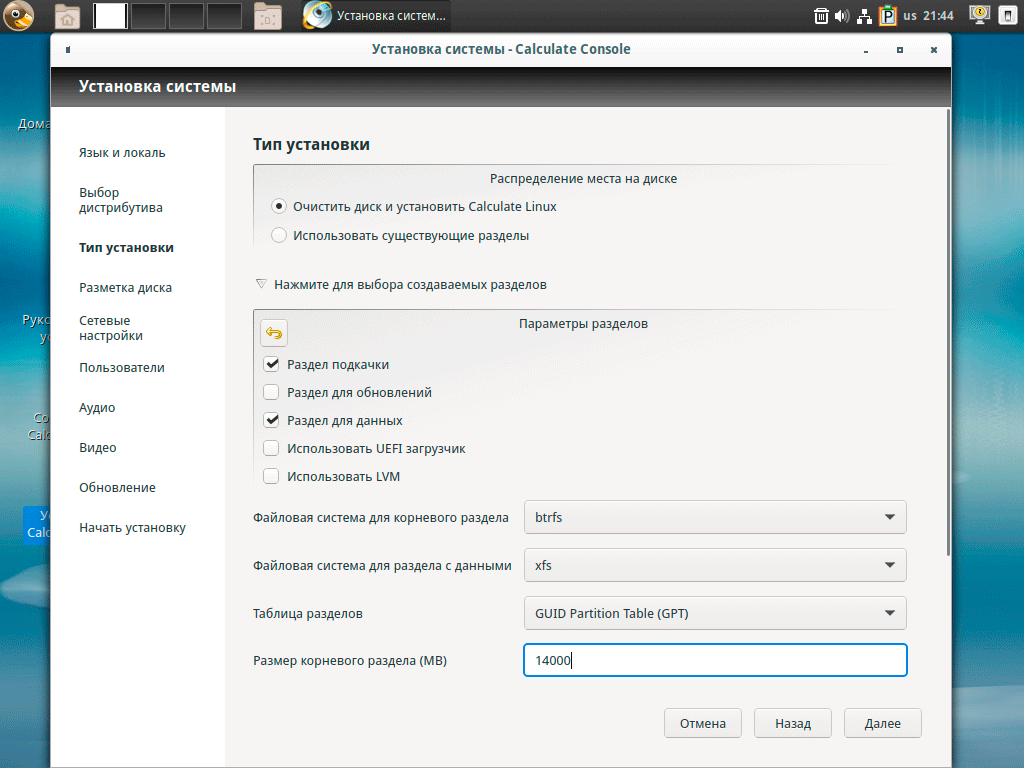The height and width of the screenshot is (768, 1024).
Task: Click the 'Назад' button
Action: (793, 724)
